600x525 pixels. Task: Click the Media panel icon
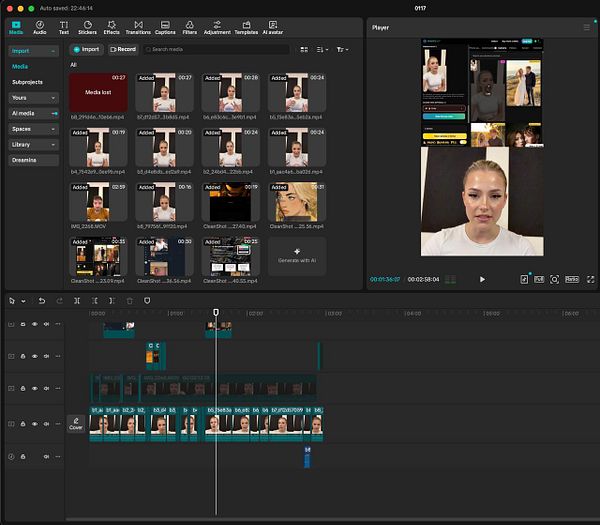pos(16,28)
